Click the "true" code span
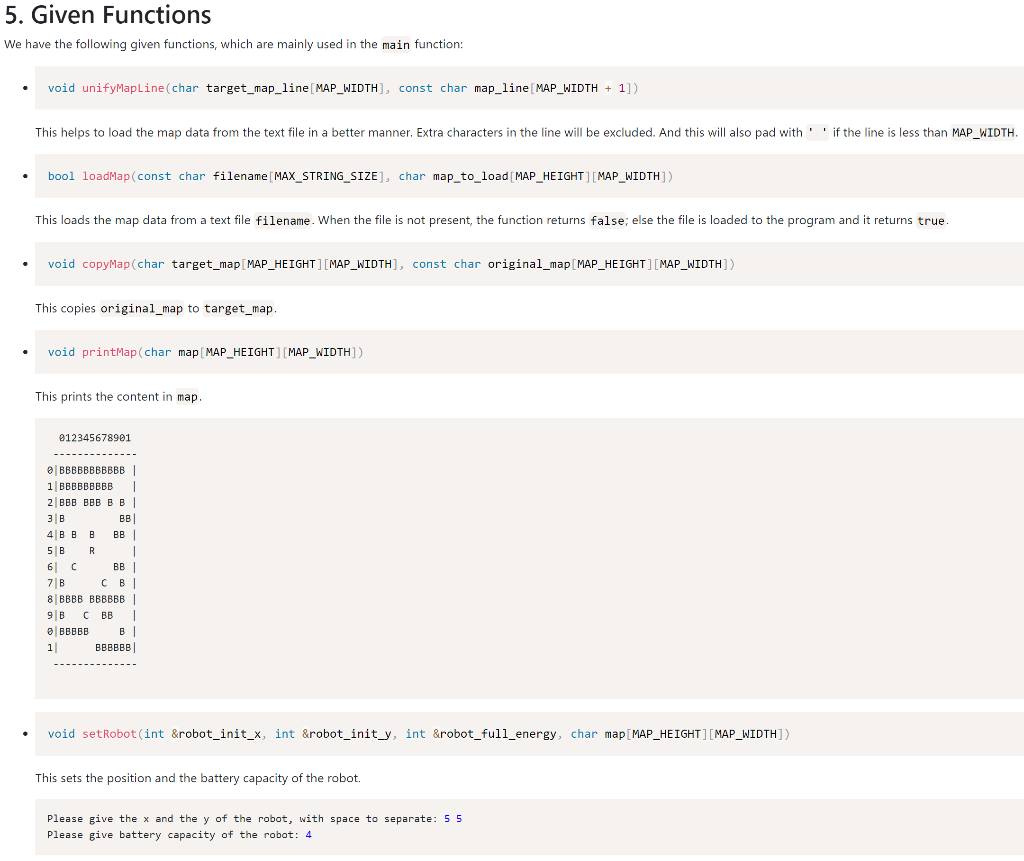The height and width of the screenshot is (861, 1024). click(930, 220)
